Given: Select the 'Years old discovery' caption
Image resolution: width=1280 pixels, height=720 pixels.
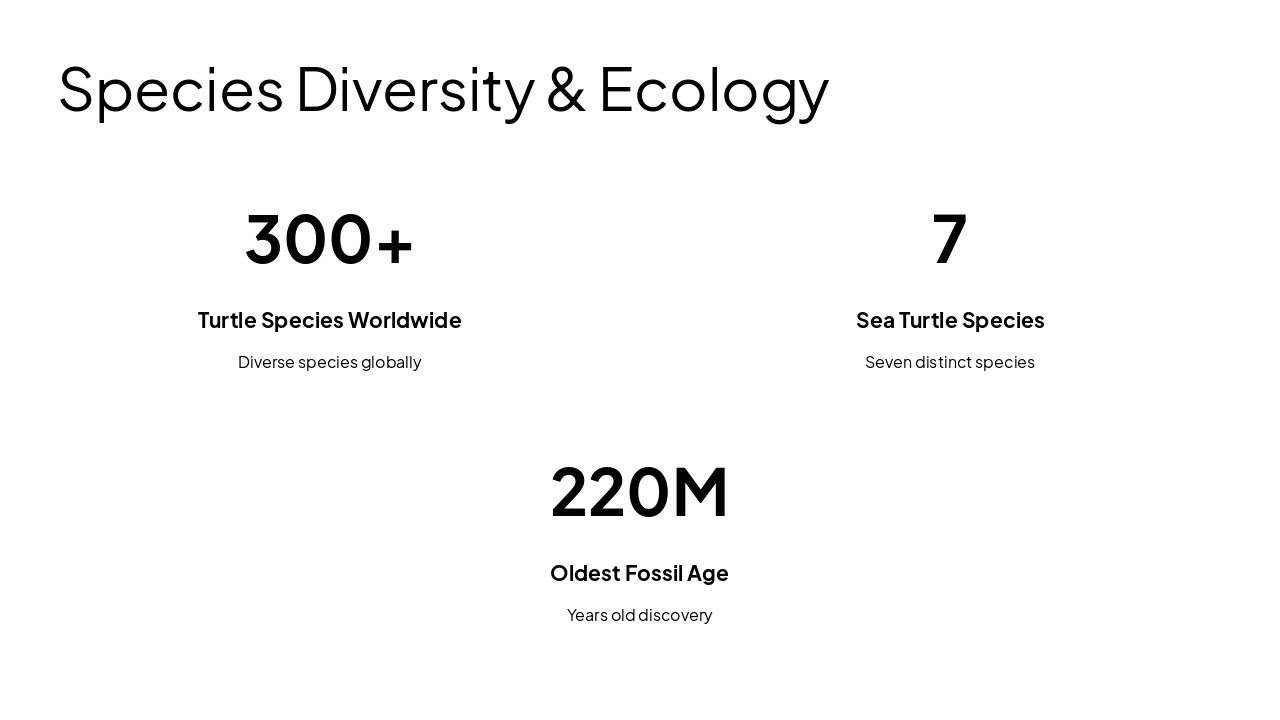Looking at the screenshot, I should click(639, 615).
